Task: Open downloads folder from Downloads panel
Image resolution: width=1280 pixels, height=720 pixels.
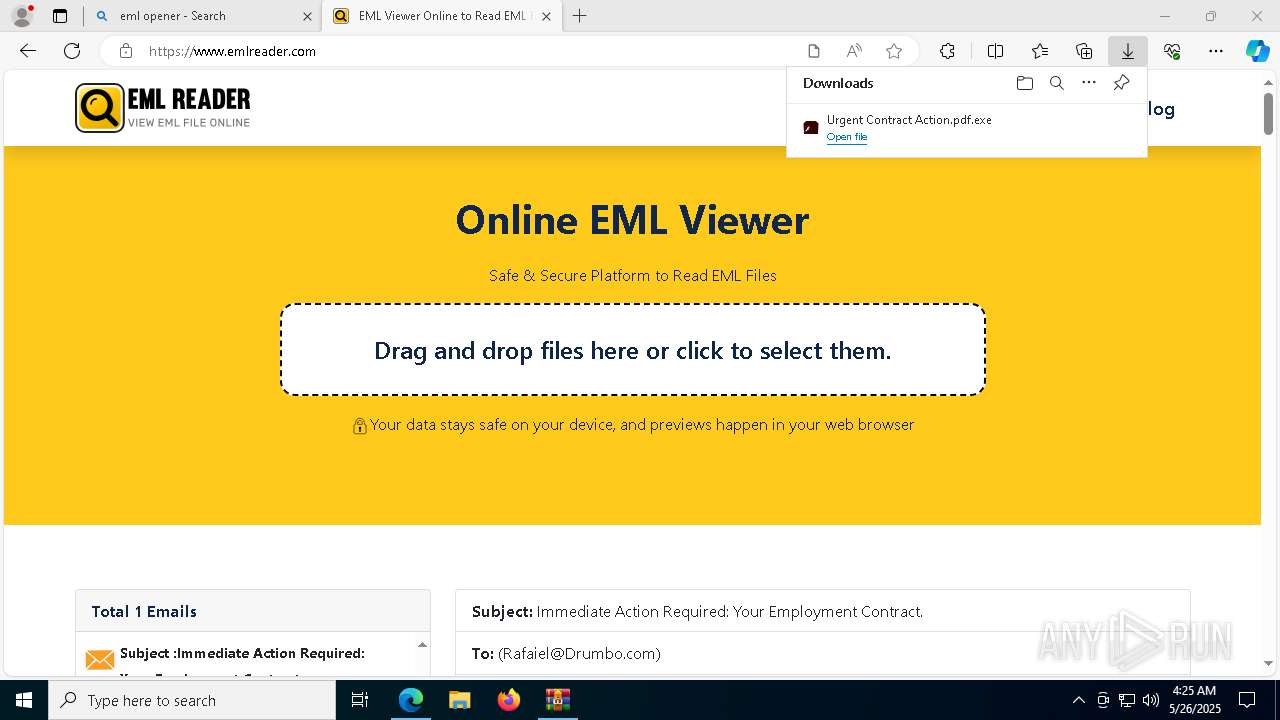Action: [x=1024, y=83]
